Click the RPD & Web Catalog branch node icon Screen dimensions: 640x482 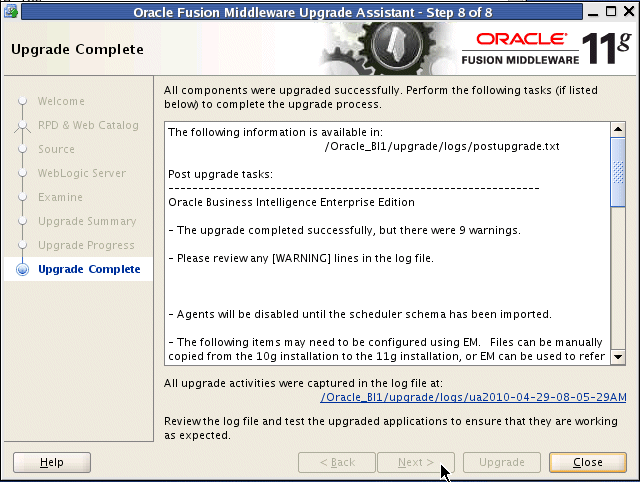(22, 126)
